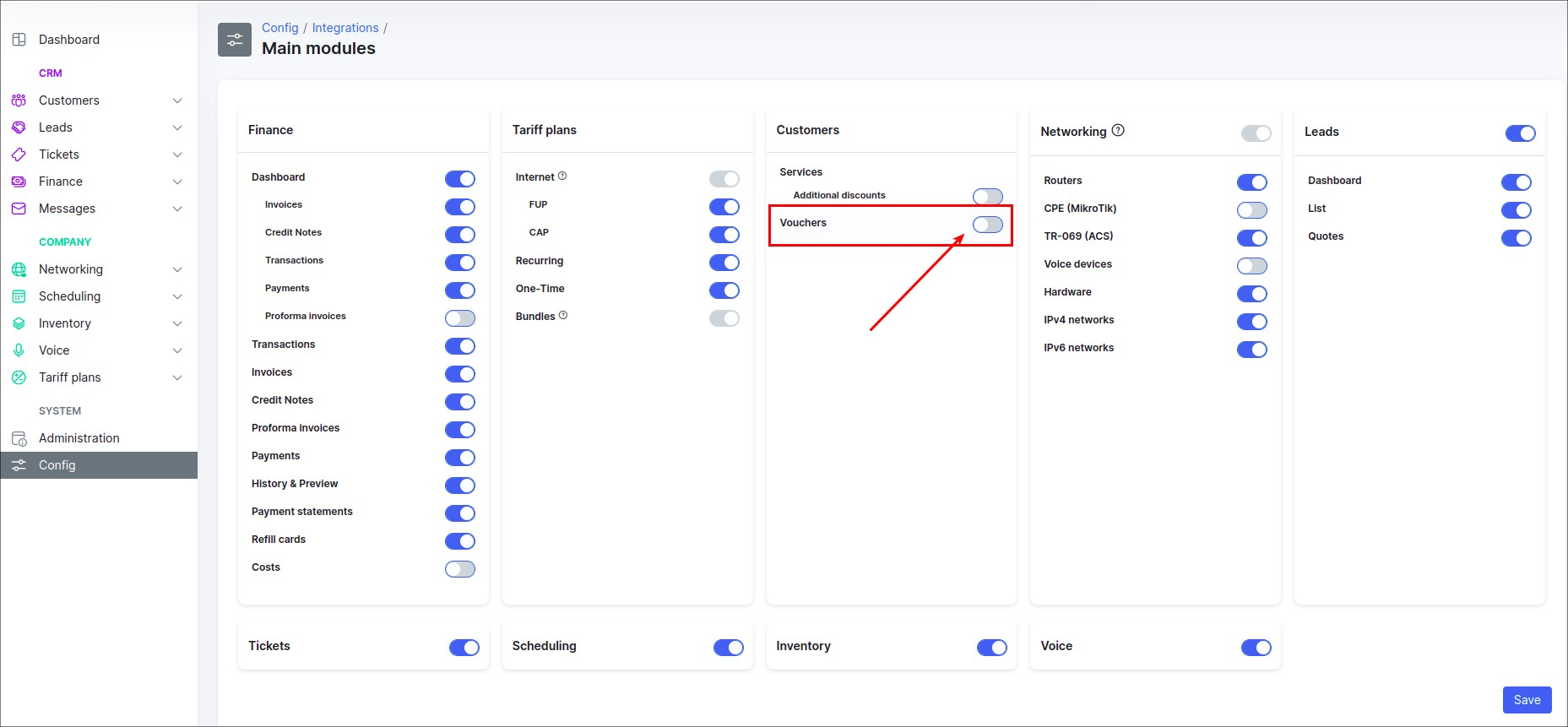Click the Networking help question mark icon
The height and width of the screenshot is (727, 1568).
click(1118, 131)
